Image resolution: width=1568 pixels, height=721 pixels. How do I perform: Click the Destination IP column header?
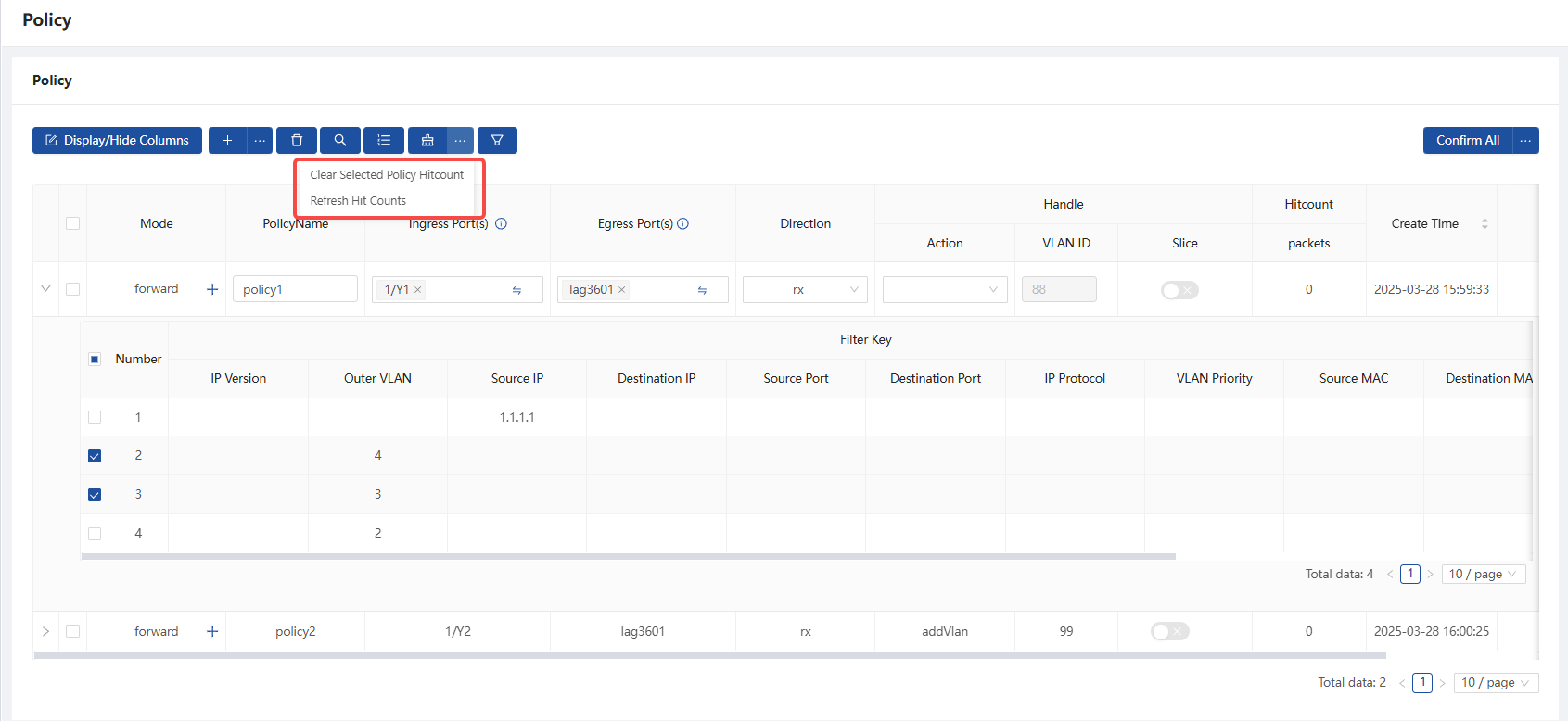coord(657,378)
